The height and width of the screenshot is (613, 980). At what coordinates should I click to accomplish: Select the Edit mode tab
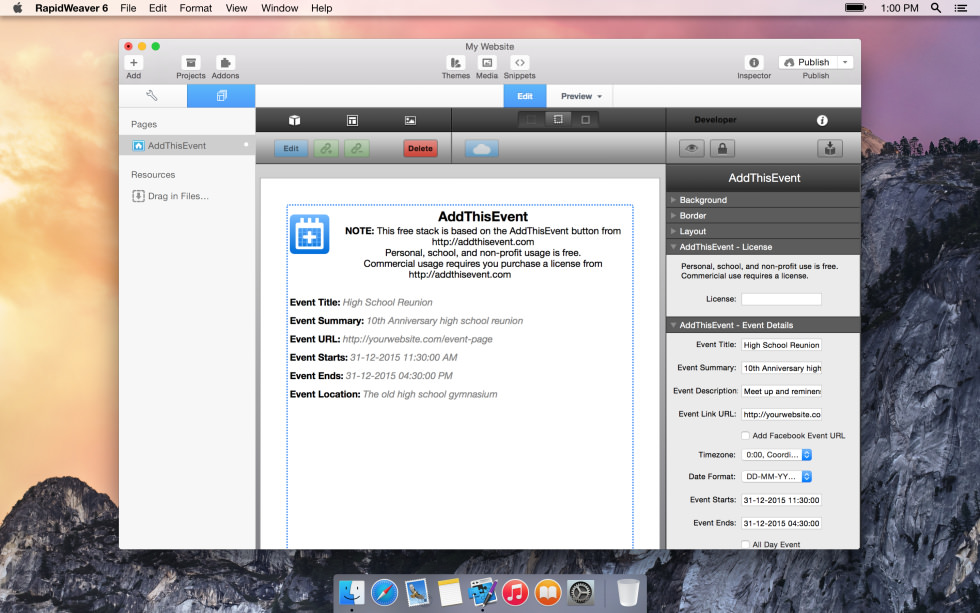click(x=525, y=96)
